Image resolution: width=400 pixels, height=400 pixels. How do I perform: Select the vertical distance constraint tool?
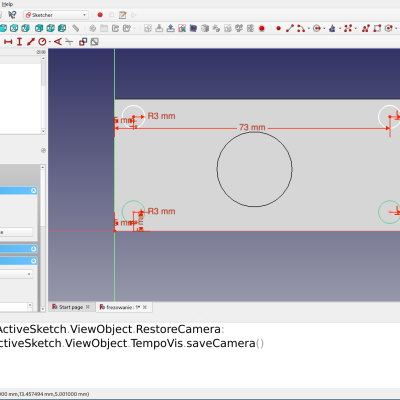[19, 42]
